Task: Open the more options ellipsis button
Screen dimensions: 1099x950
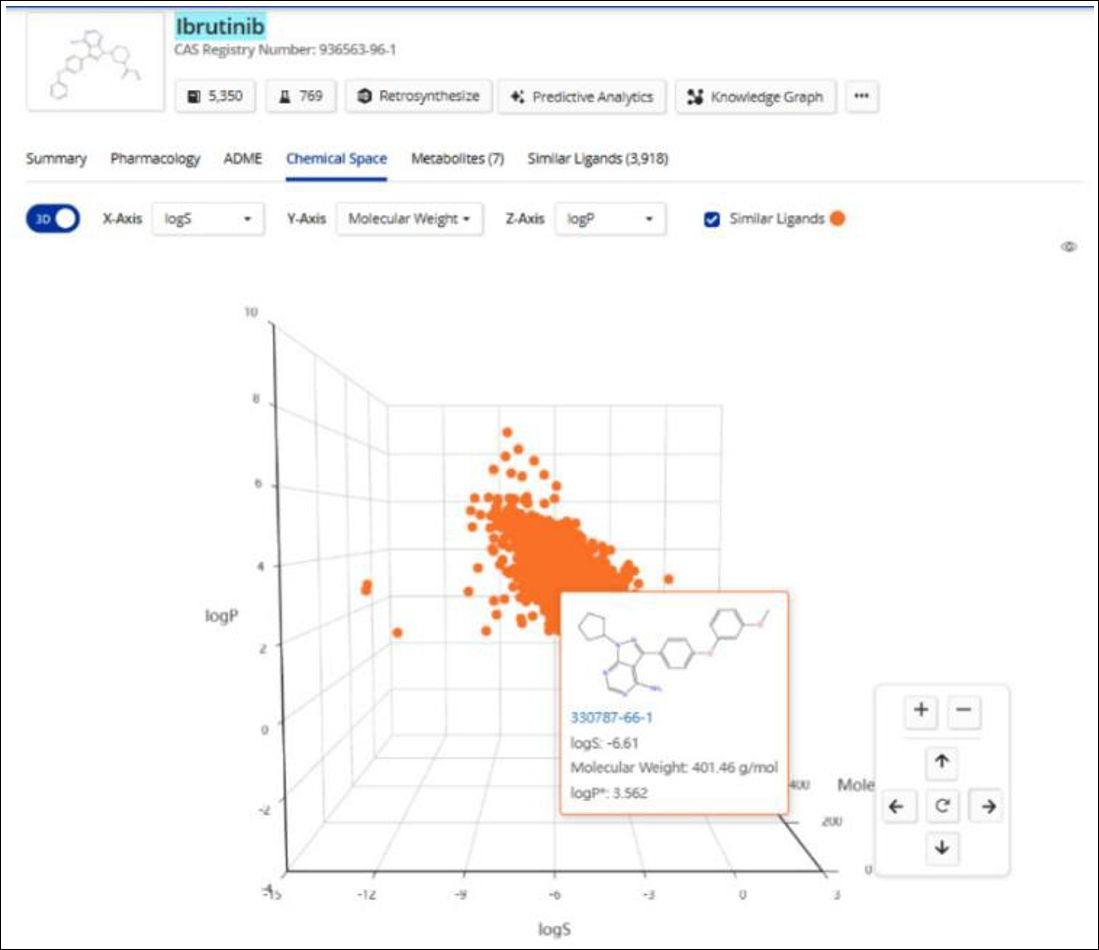Action: [x=862, y=97]
